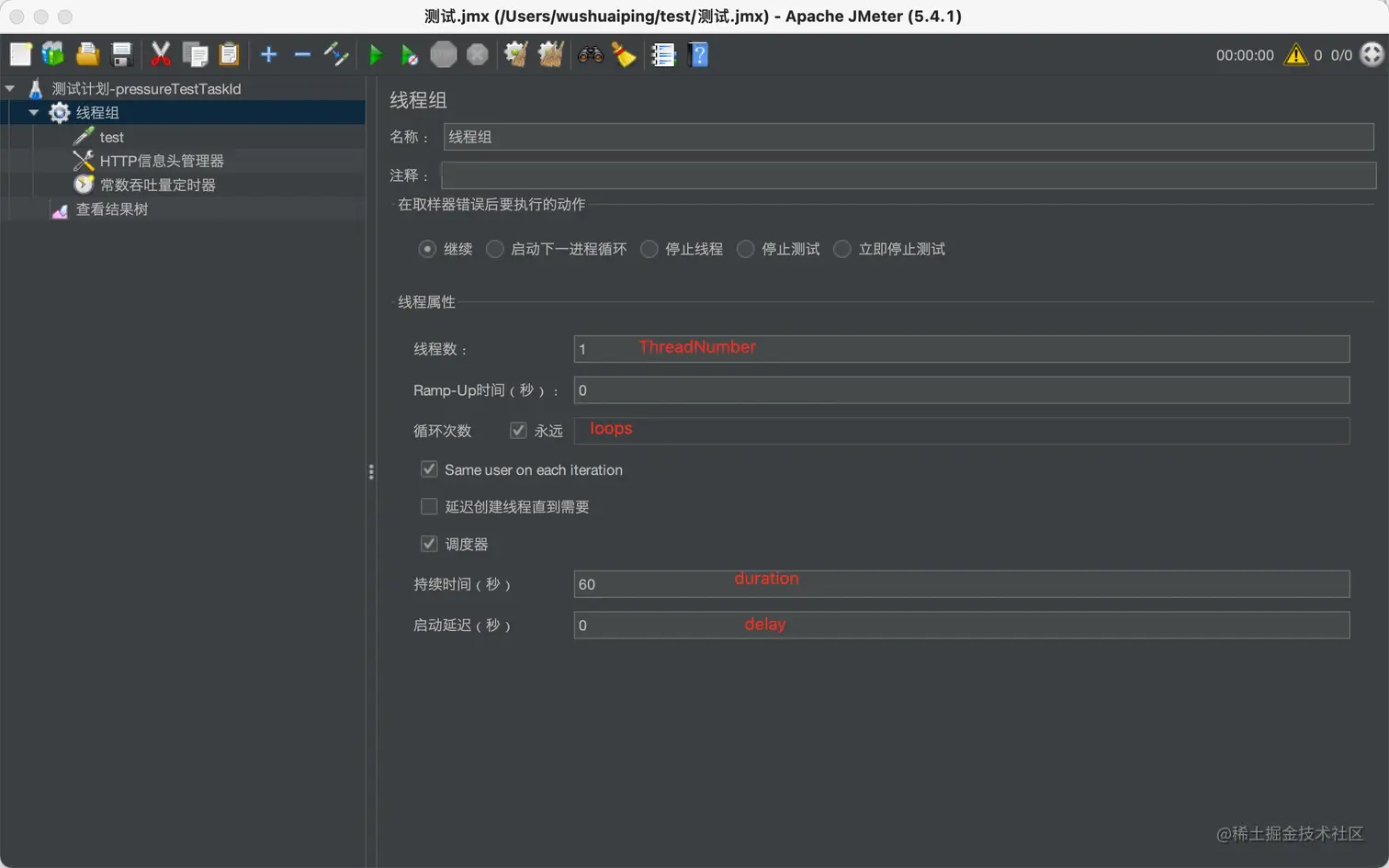Click the Ramp-Up时间 input field
Screen dimensions: 1389x868
962,390
